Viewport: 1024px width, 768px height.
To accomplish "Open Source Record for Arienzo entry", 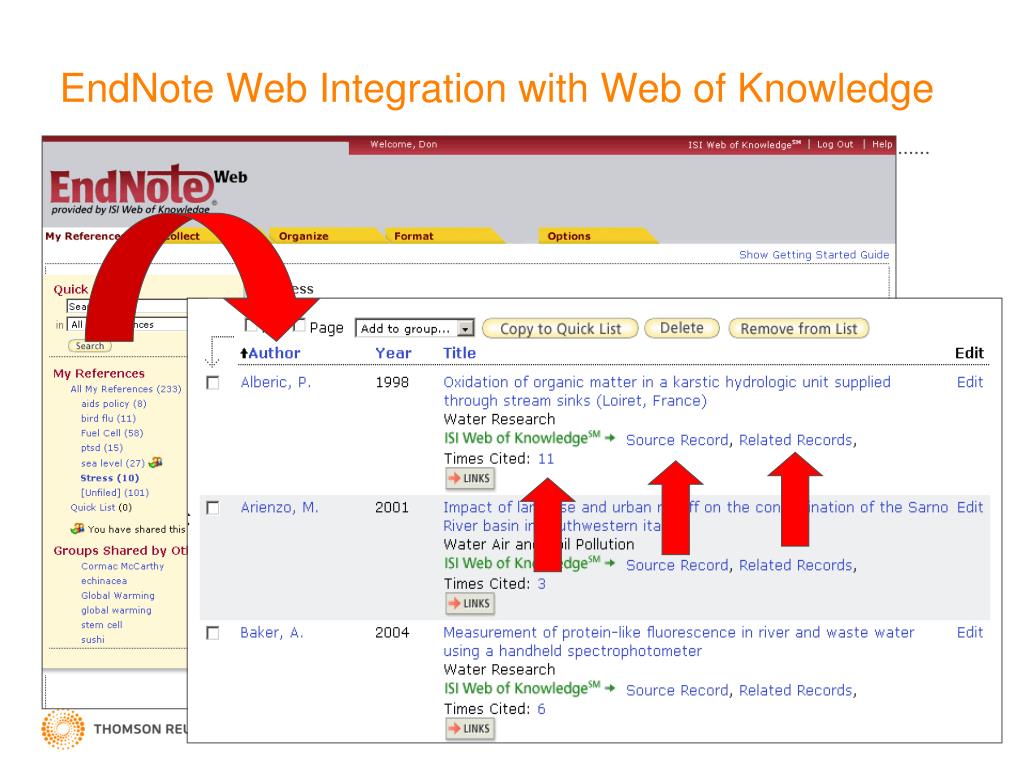I will tap(677, 566).
